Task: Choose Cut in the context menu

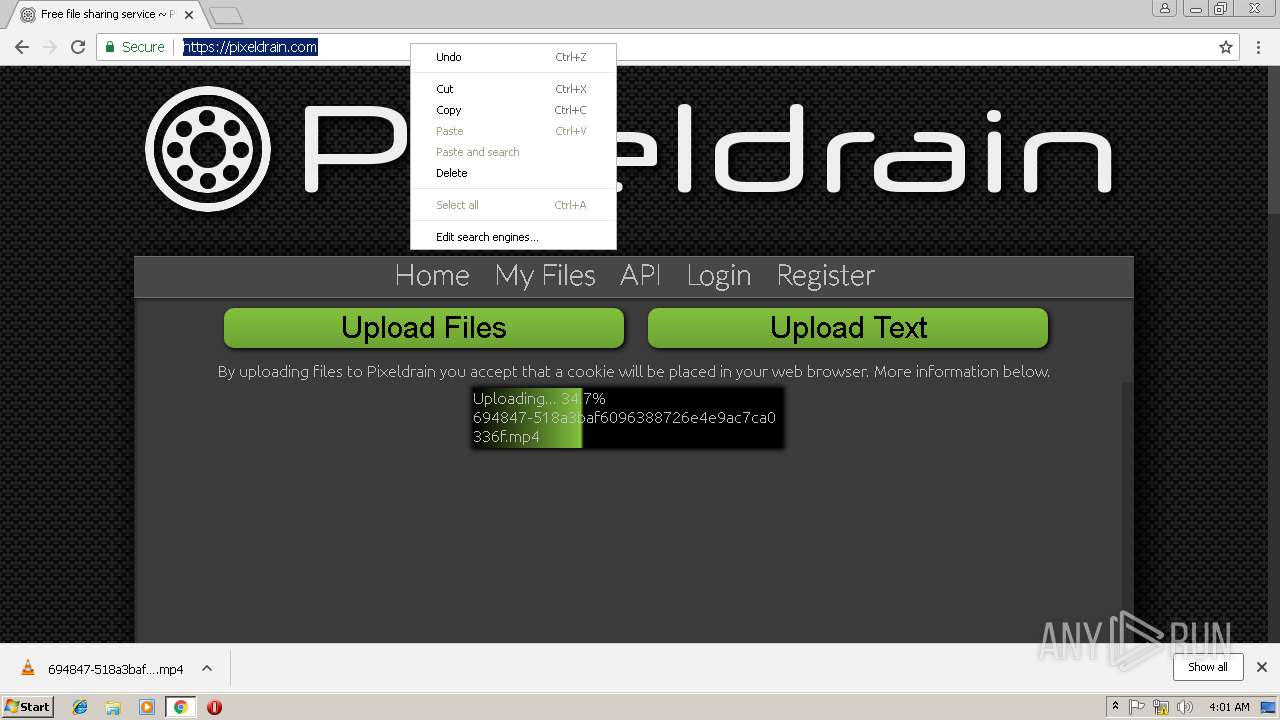Action: 513,89
